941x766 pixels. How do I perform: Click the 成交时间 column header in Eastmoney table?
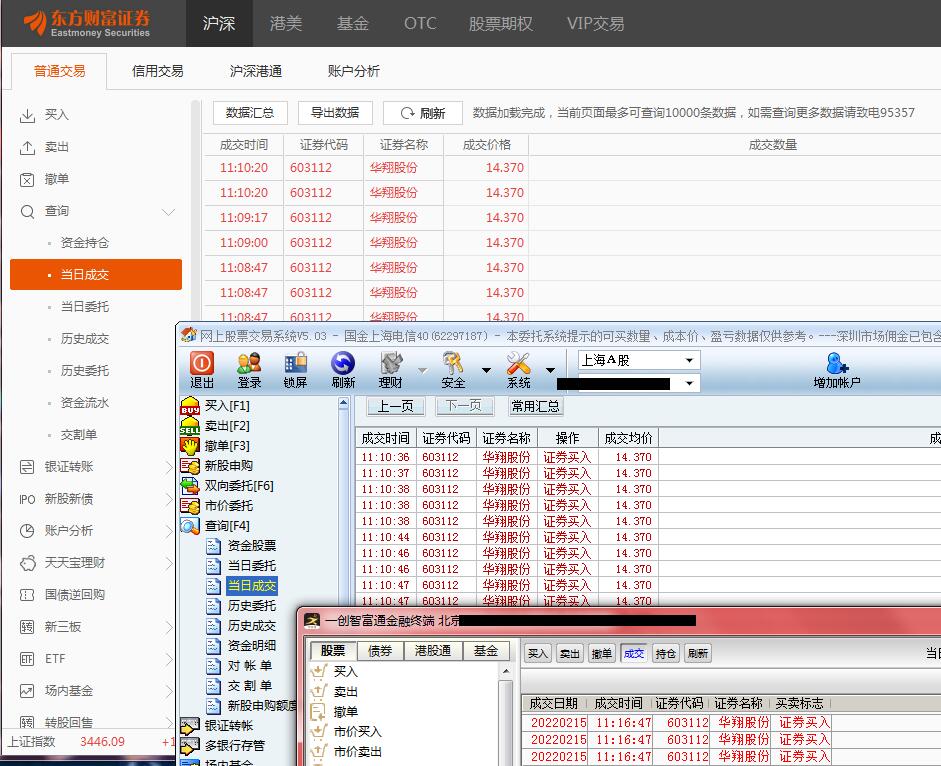244,145
